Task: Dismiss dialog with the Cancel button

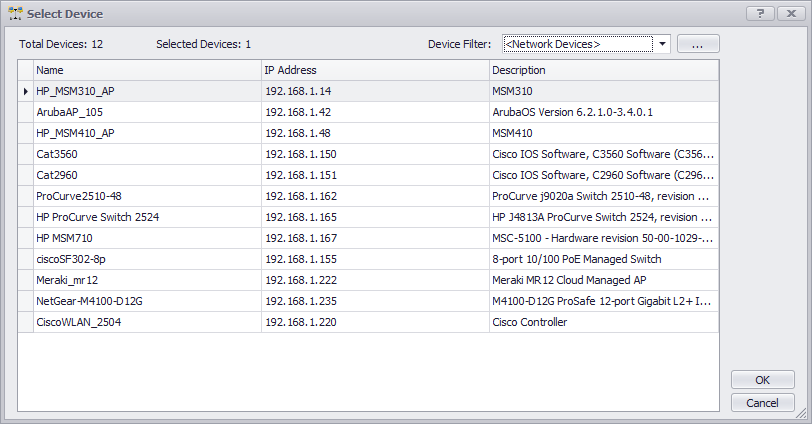Action: pyautogui.click(x=762, y=403)
